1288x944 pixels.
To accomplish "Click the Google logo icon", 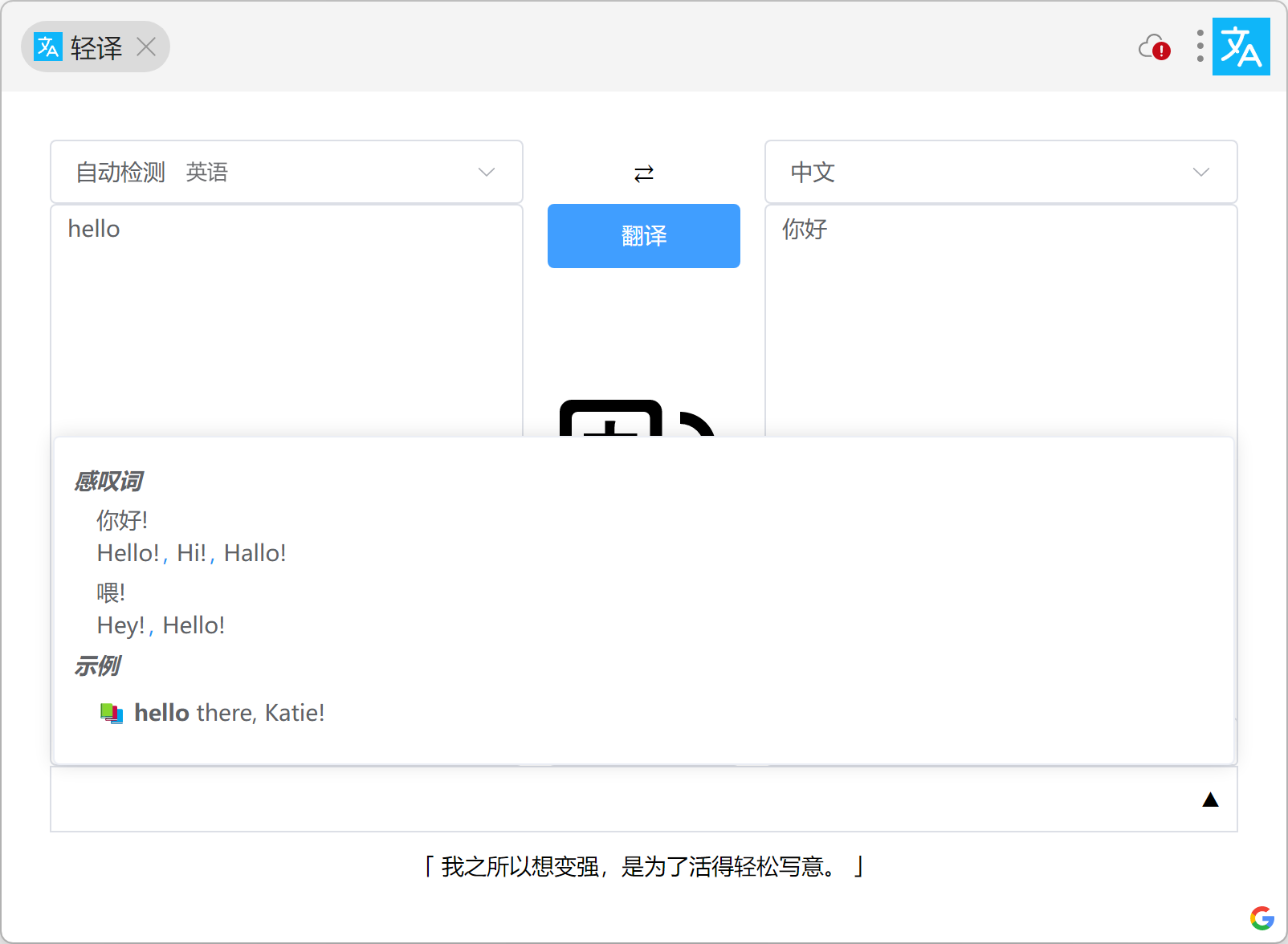I will [1262, 918].
